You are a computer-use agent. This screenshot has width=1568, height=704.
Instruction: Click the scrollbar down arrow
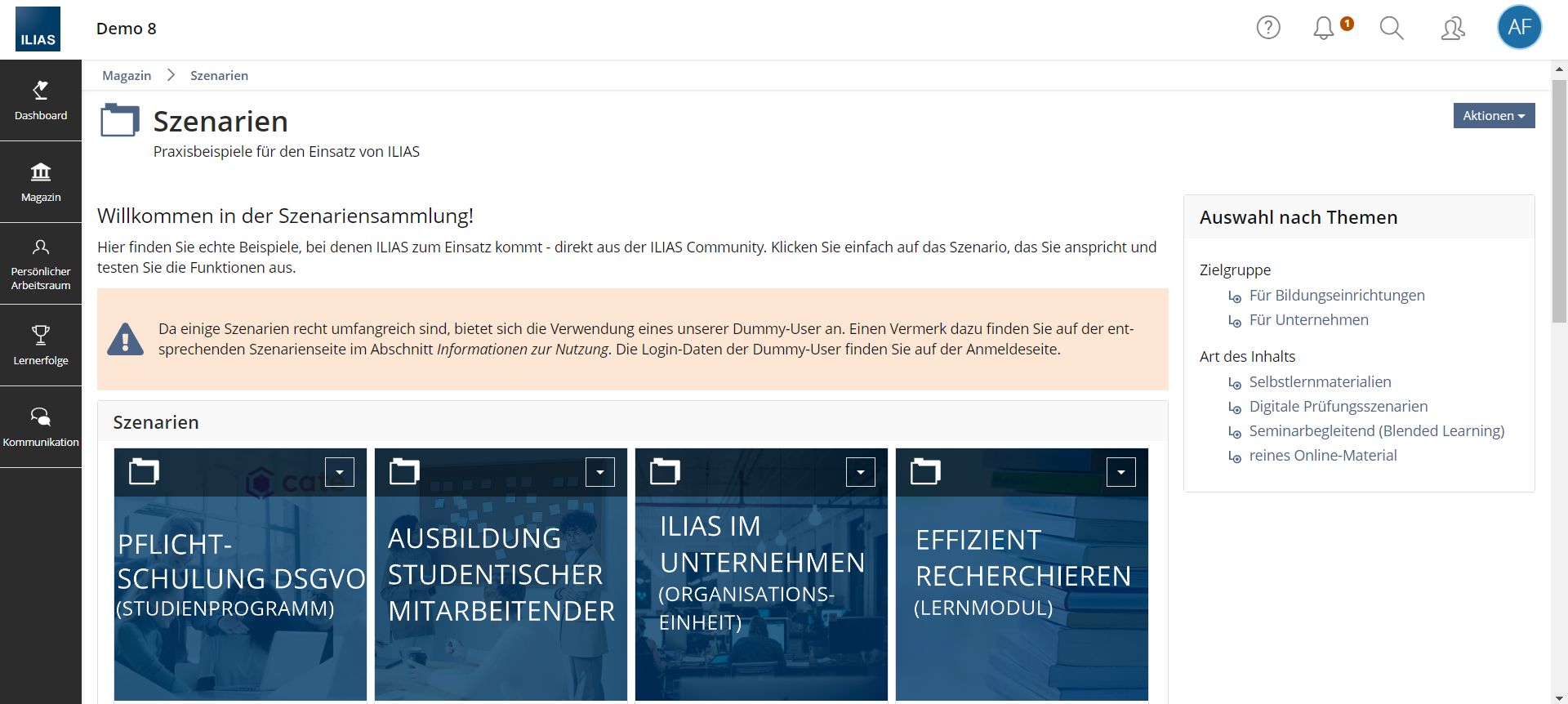click(x=1559, y=697)
